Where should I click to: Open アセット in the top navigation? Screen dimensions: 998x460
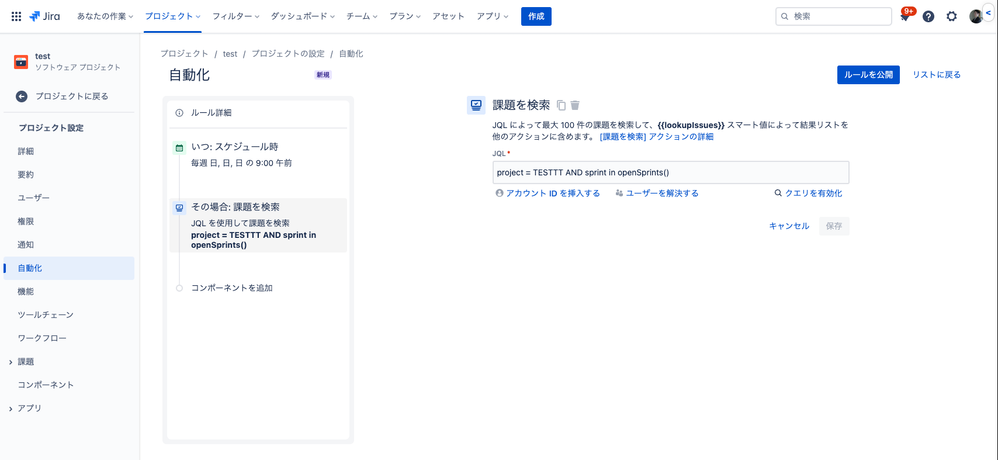pyautogui.click(x=448, y=17)
